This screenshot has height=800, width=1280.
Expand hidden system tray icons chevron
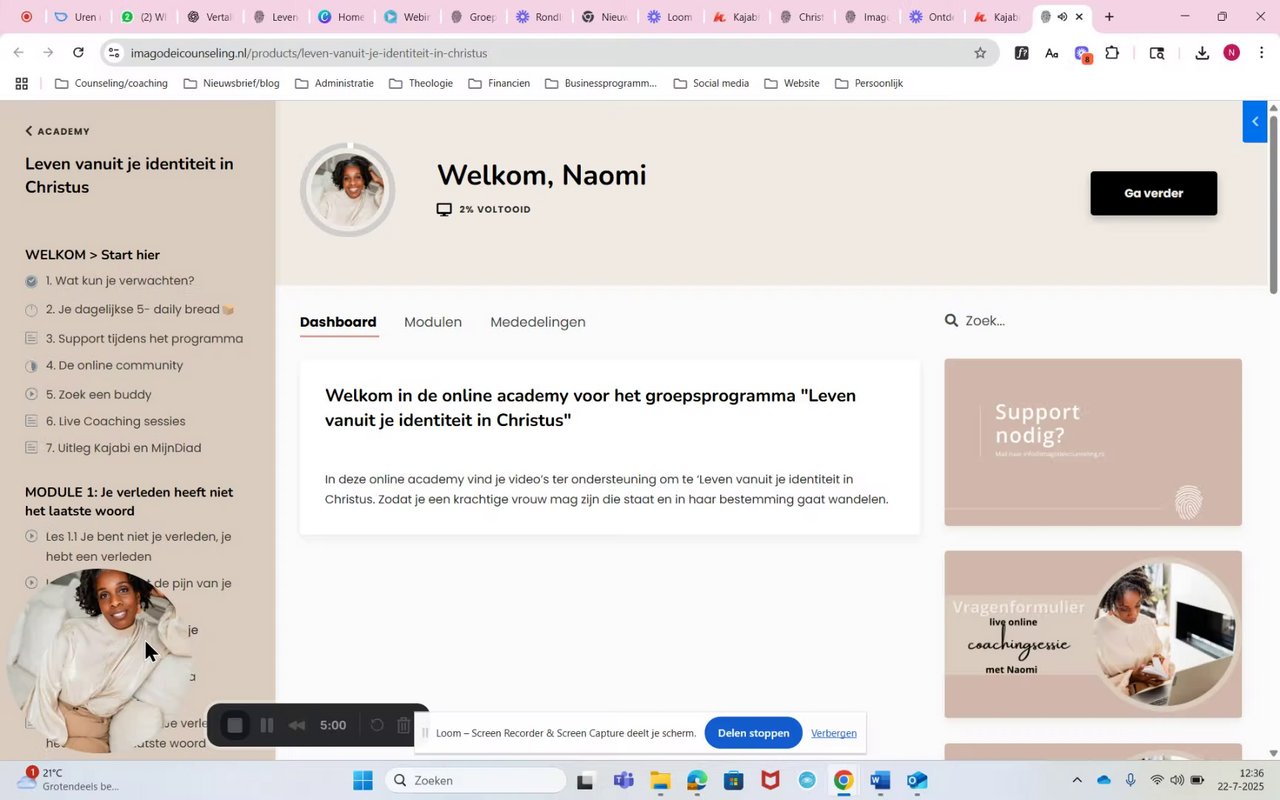pos(1076,781)
